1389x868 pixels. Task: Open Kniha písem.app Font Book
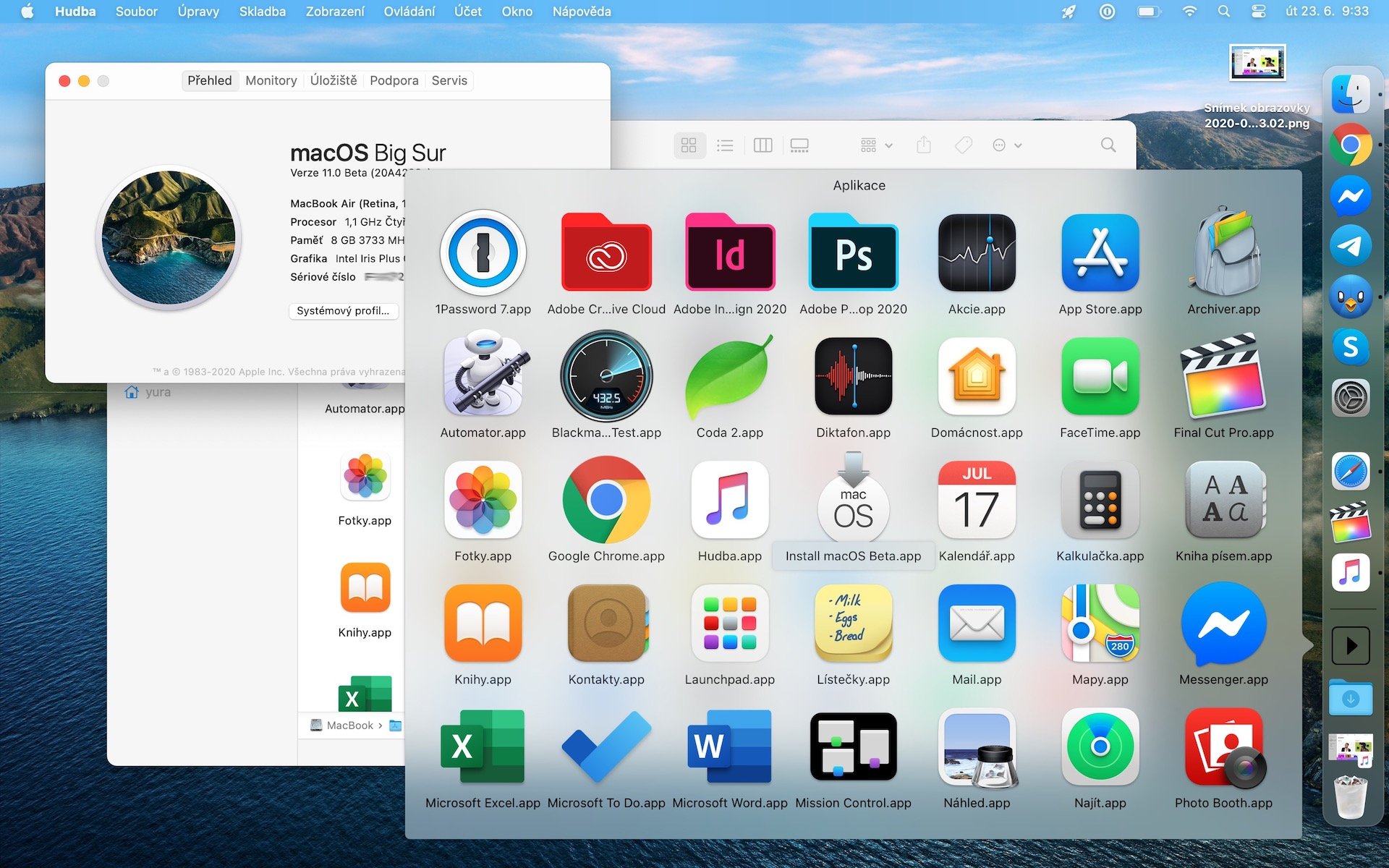(x=1224, y=500)
